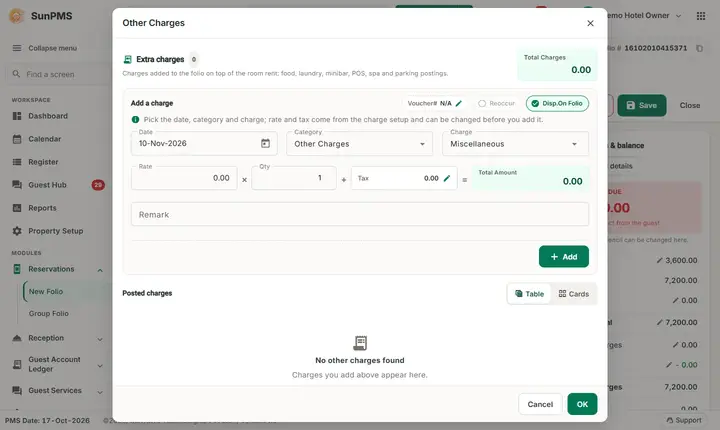Confirm with the OK button
The width and height of the screenshot is (720, 430).
pos(582,404)
